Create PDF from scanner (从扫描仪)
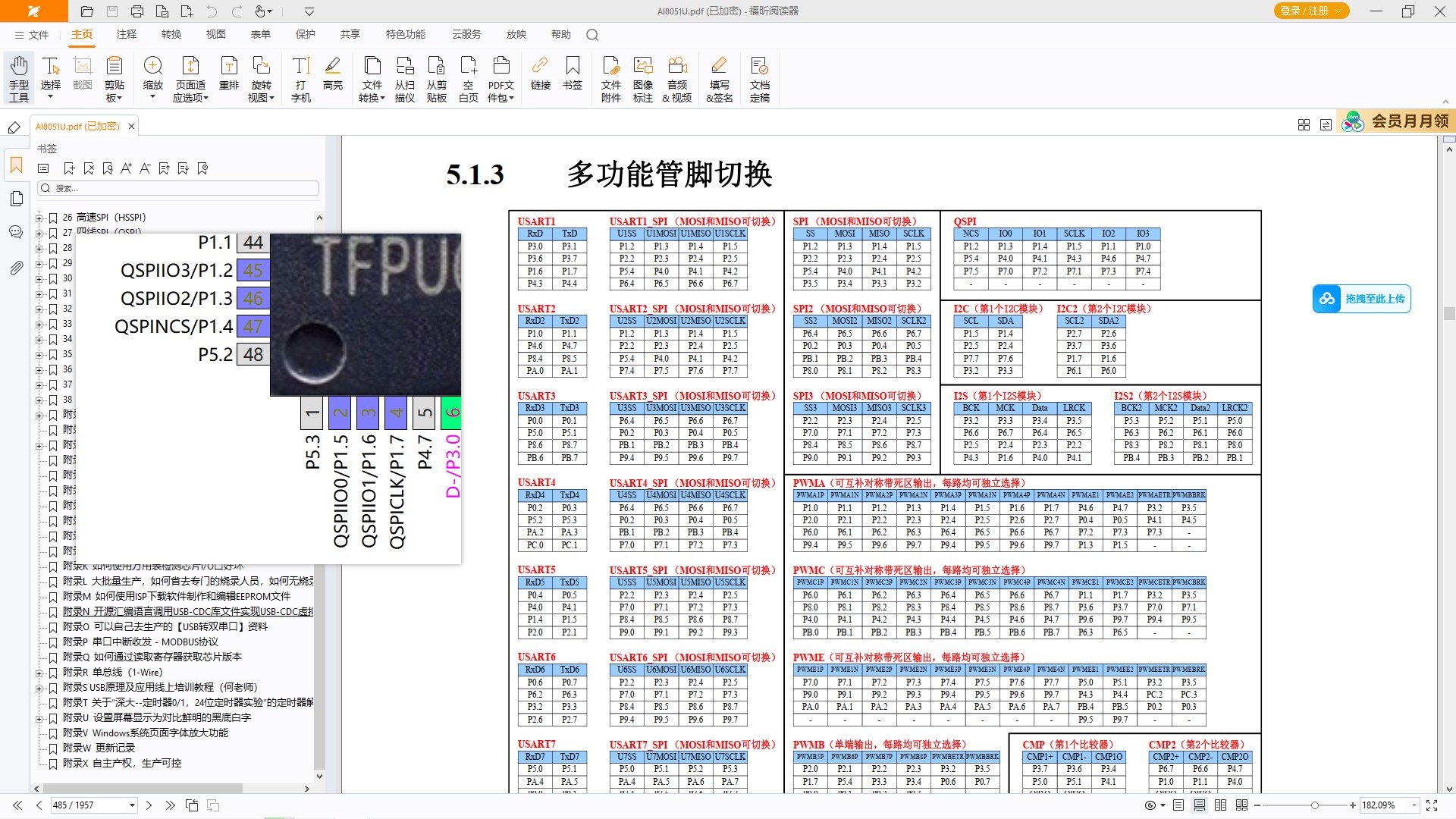Viewport: 1456px width, 819px height. pyautogui.click(x=405, y=78)
